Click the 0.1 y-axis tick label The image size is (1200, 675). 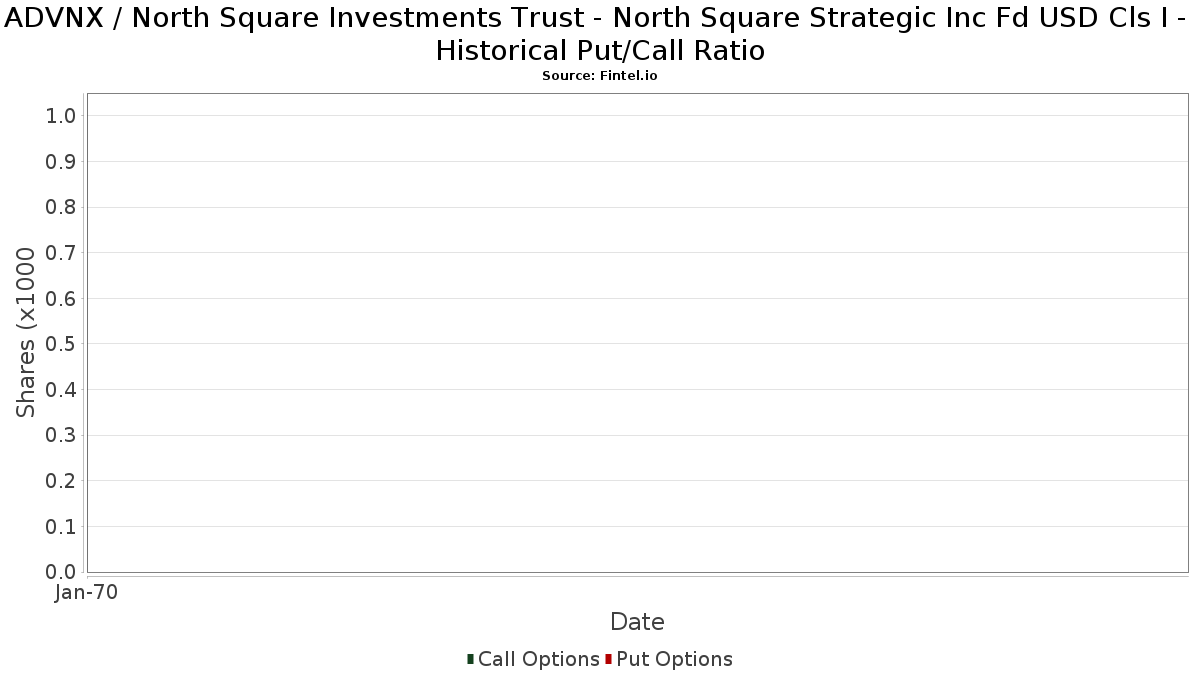click(61, 527)
